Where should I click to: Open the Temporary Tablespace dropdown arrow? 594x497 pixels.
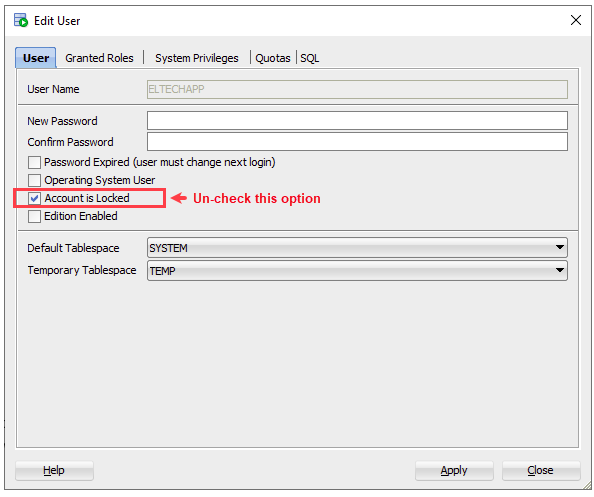pos(560,270)
